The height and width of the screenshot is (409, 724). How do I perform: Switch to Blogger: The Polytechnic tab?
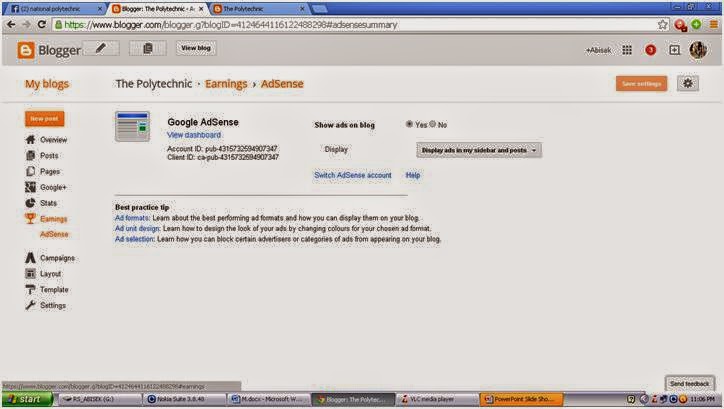pyautogui.click(x=159, y=9)
